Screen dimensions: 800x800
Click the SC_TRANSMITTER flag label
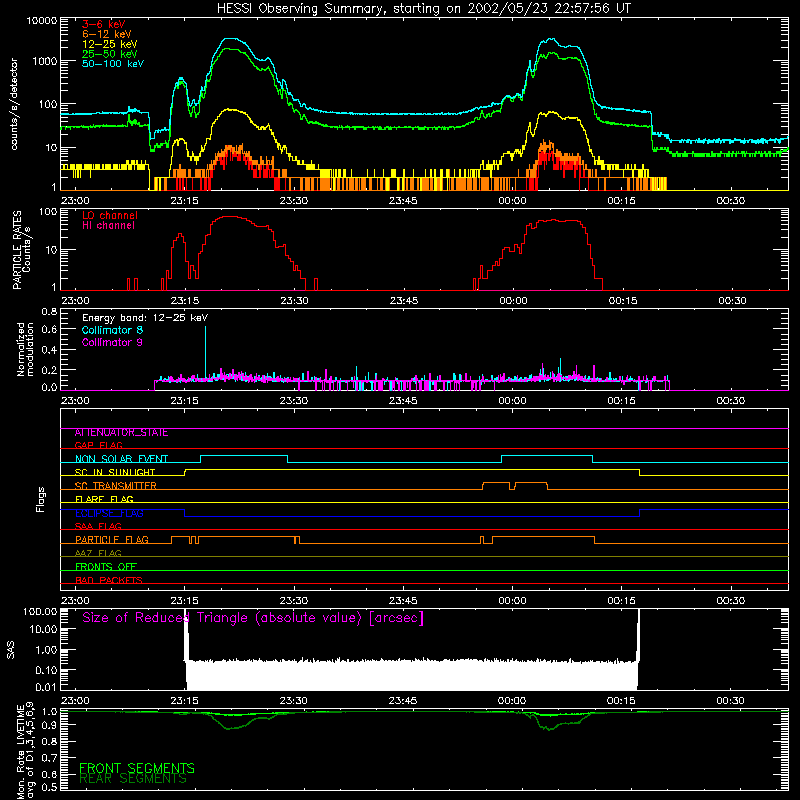(x=116, y=486)
